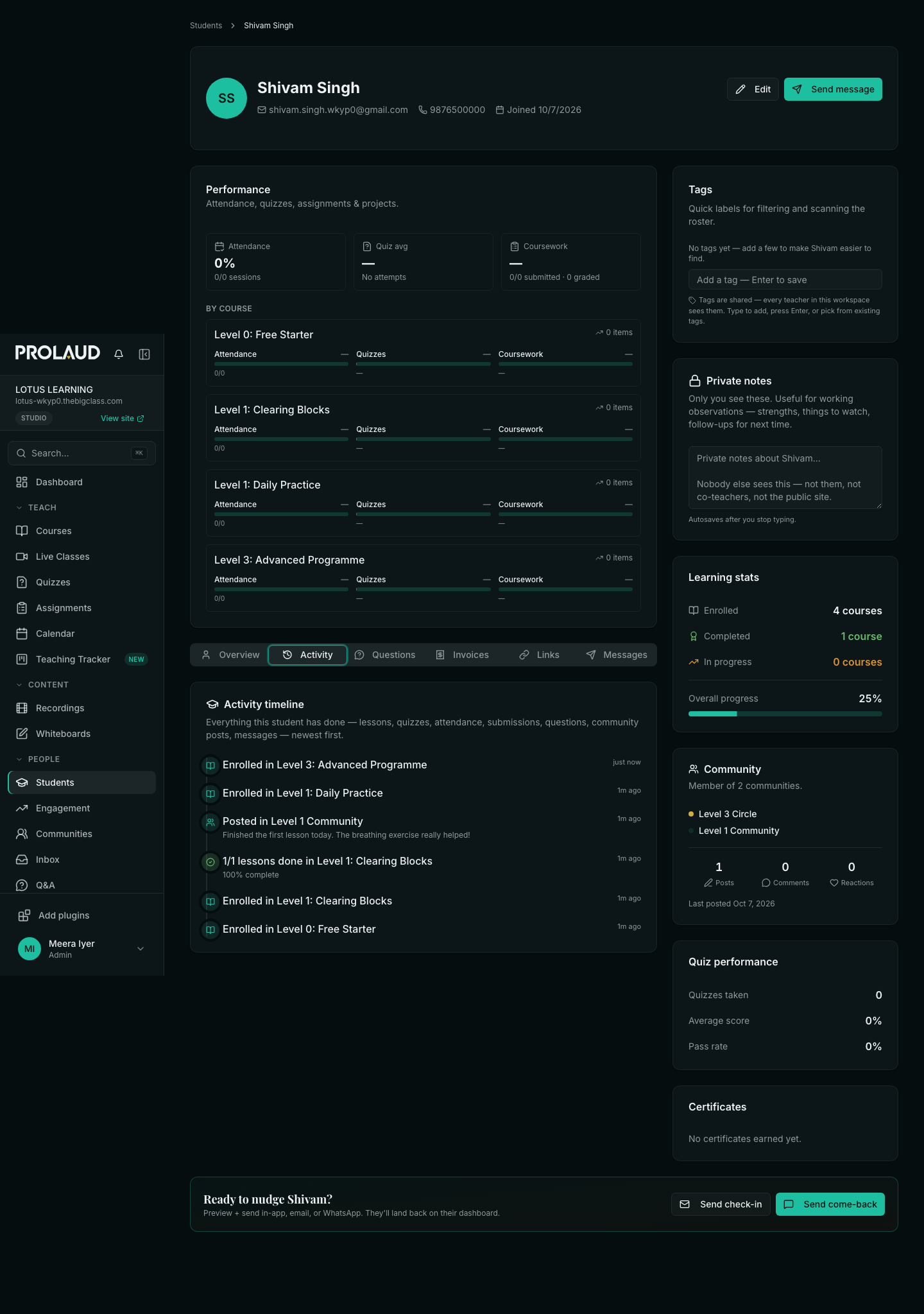
Task: Open Students in the sidebar
Action: (81, 782)
